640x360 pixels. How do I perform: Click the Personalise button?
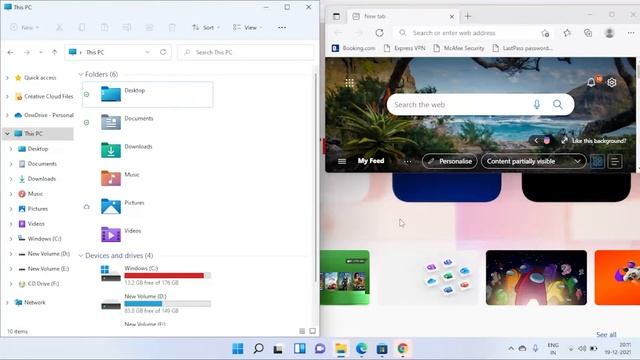tap(449, 161)
